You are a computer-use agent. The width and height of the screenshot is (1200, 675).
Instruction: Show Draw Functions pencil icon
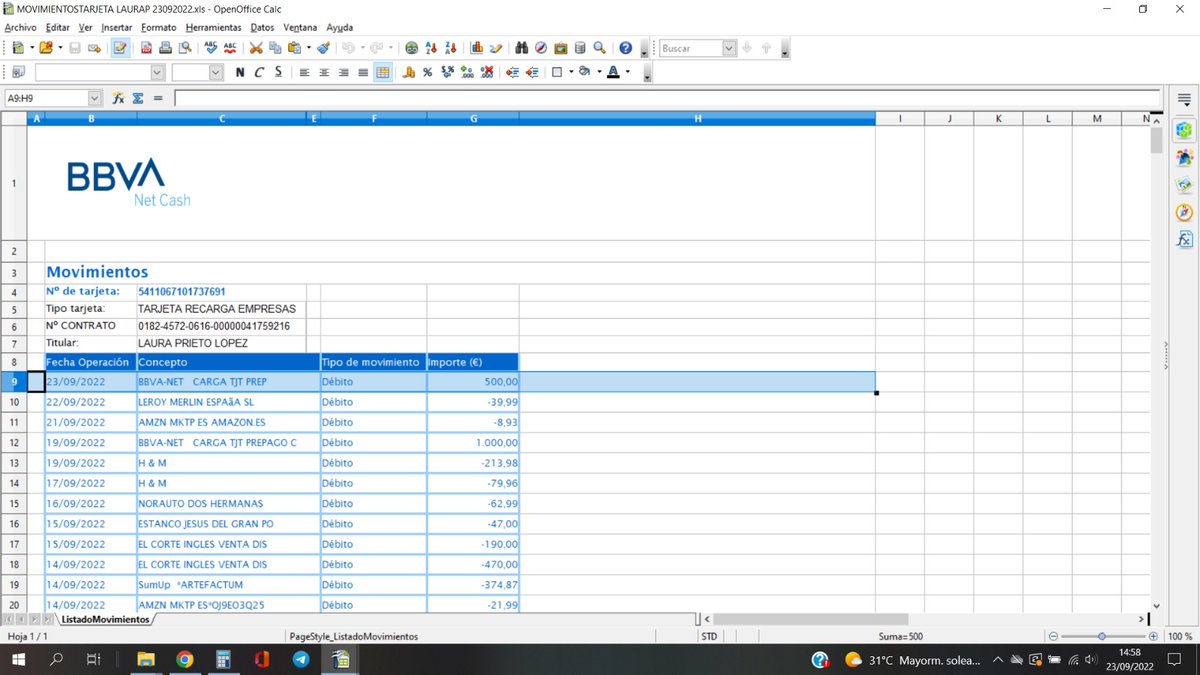coord(496,48)
